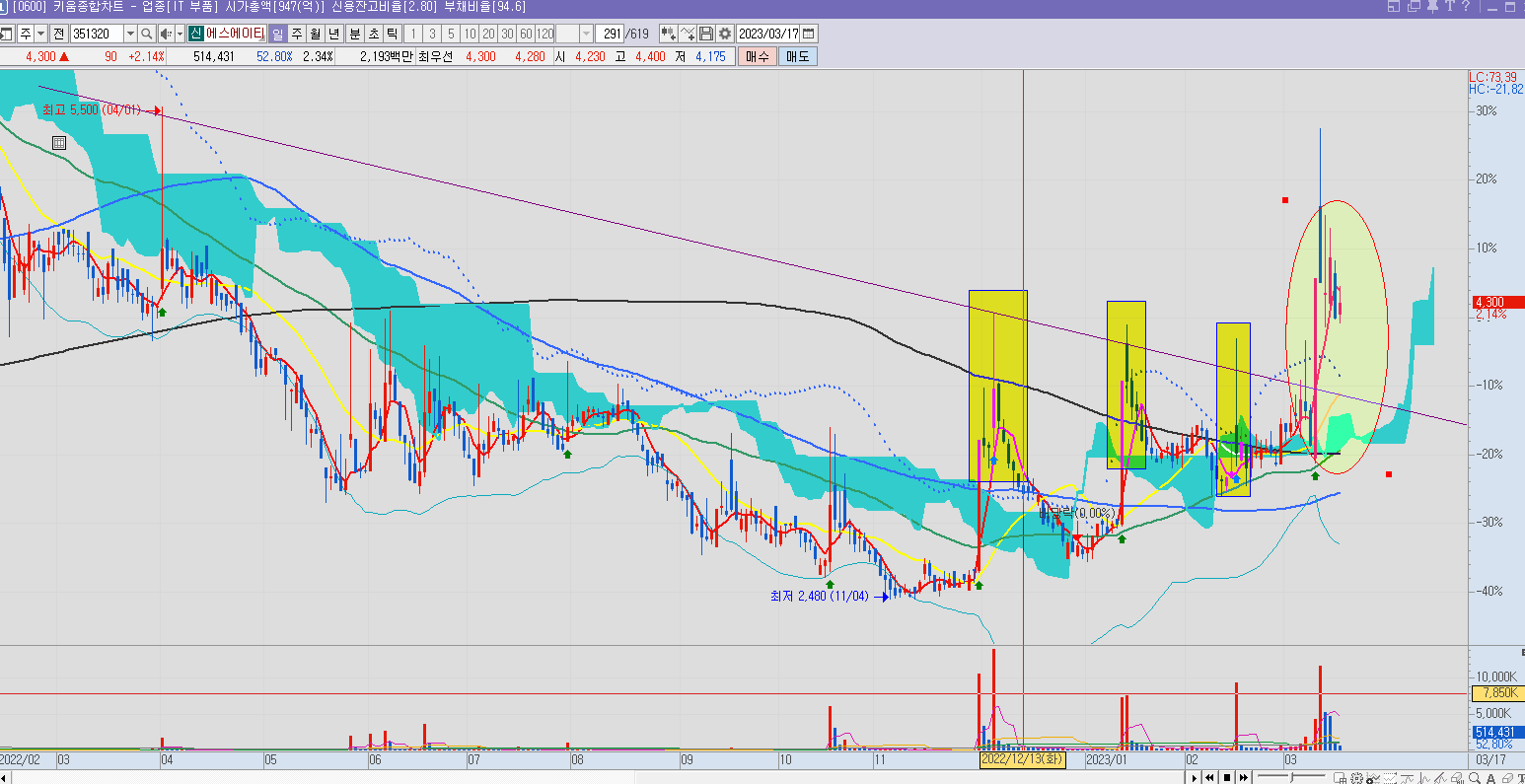Open the dropdown arrow beside speaker icon

coord(180,34)
